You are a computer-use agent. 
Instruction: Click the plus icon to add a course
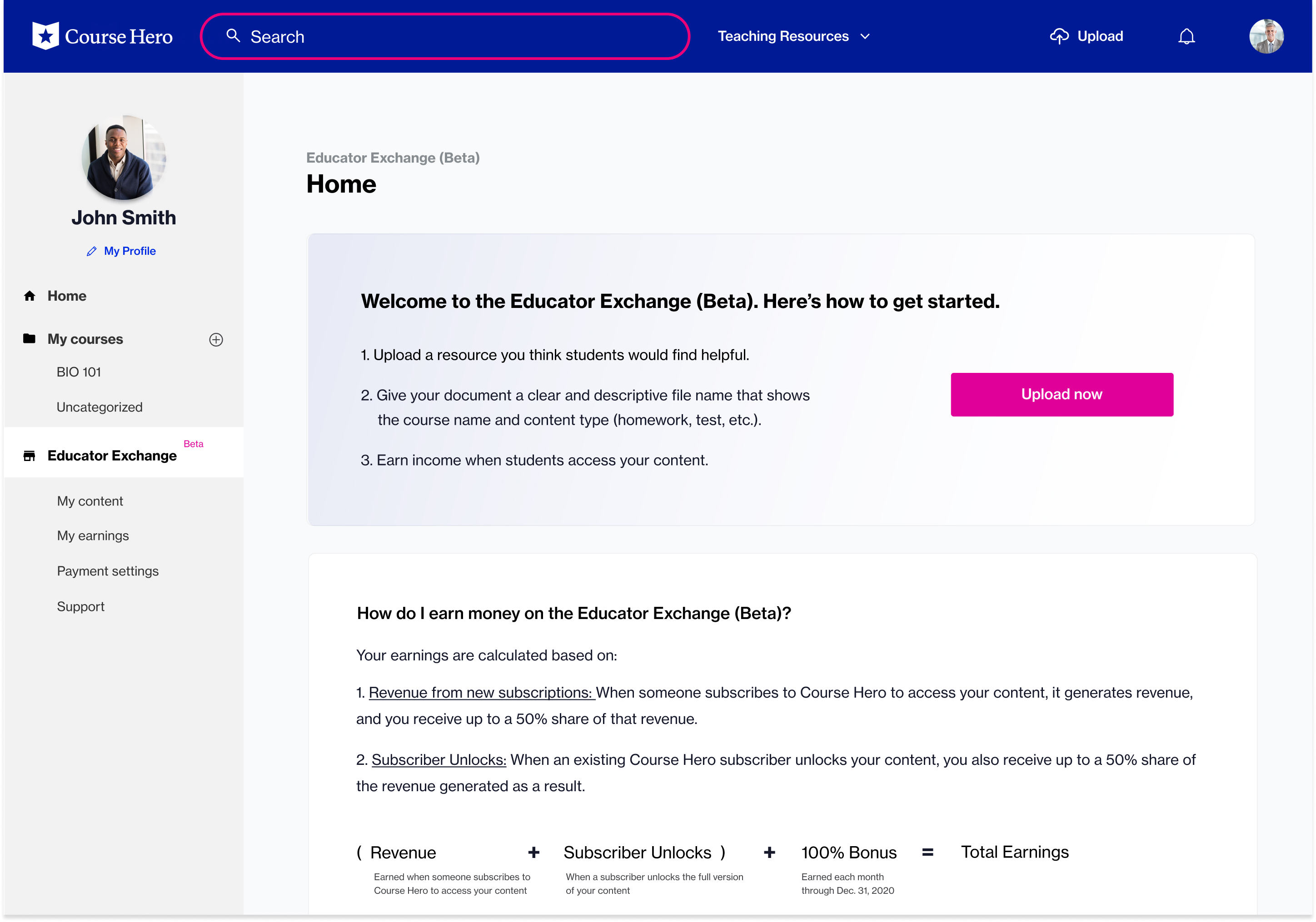[x=216, y=340]
